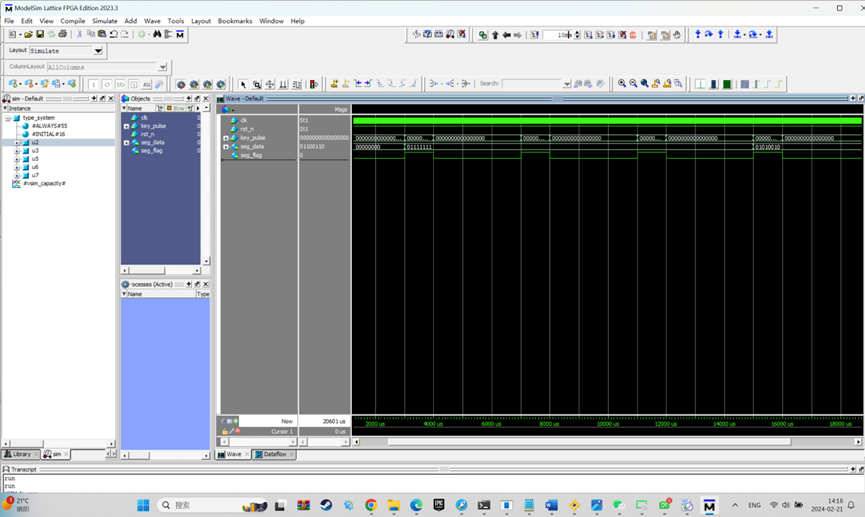The height and width of the screenshot is (517, 865).
Task: Select rst_n in the Objects panel
Action: 147,134
